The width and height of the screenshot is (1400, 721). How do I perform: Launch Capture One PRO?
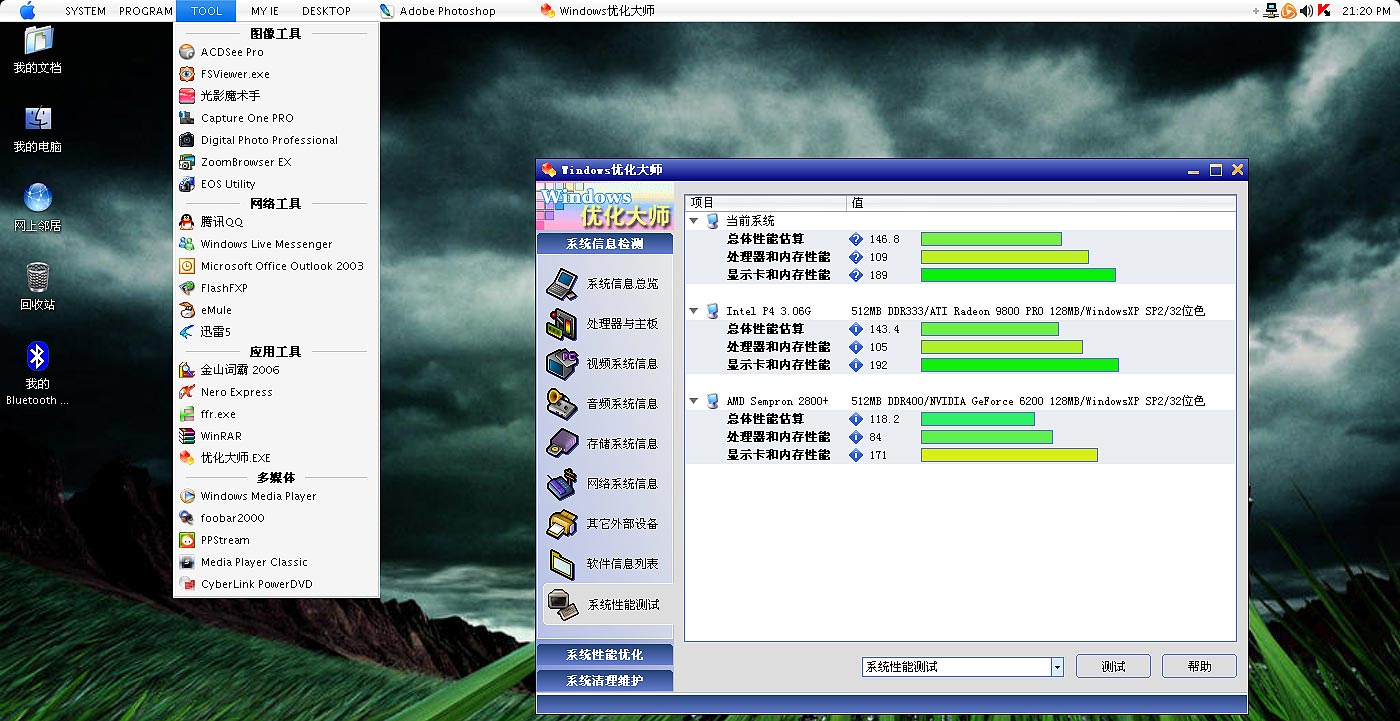pos(276,118)
